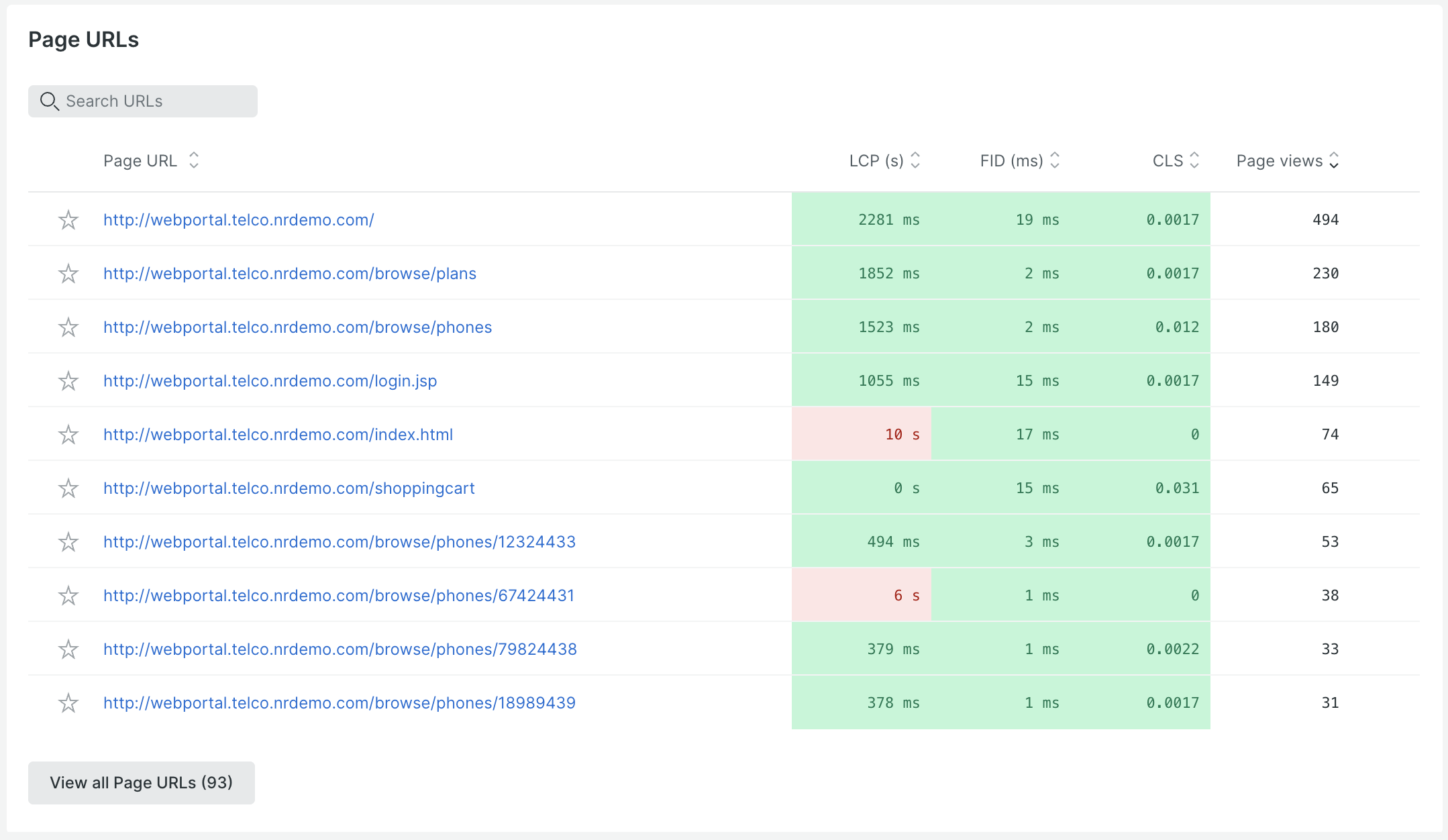This screenshot has height=840, width=1448.
Task: Sort table by Page URL column
Action: (x=194, y=160)
